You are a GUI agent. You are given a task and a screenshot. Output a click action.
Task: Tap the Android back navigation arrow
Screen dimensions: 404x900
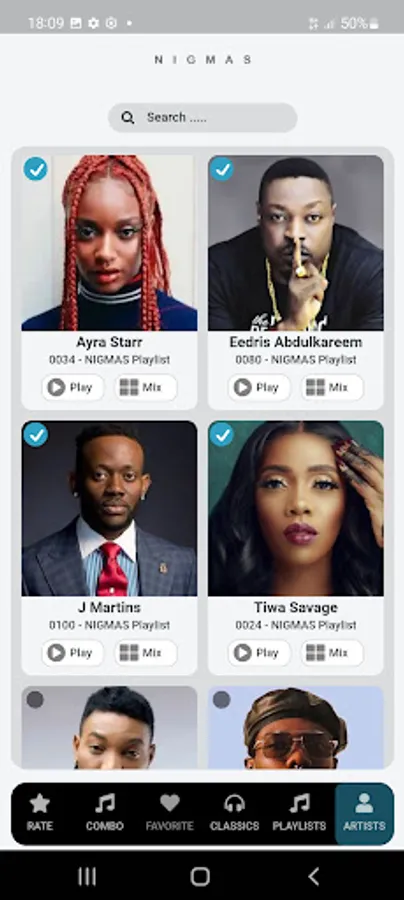point(313,876)
